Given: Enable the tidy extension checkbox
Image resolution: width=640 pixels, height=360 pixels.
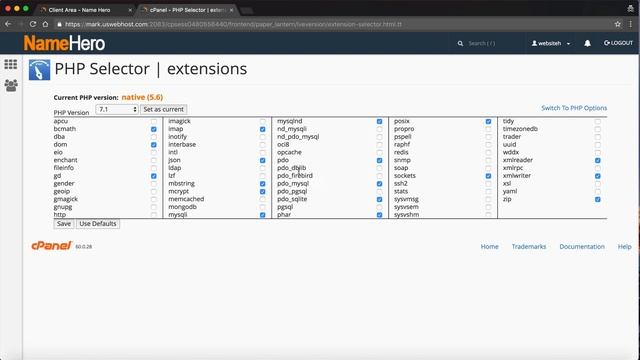Looking at the screenshot, I should tap(598, 121).
